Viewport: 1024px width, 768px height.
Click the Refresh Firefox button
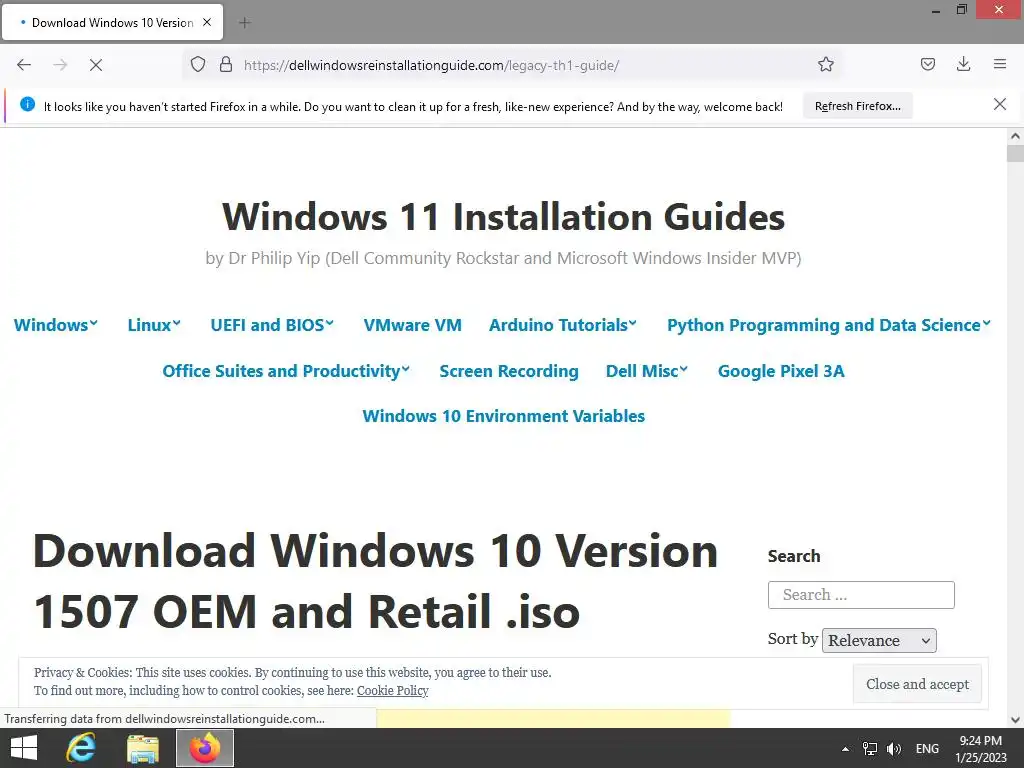(857, 106)
